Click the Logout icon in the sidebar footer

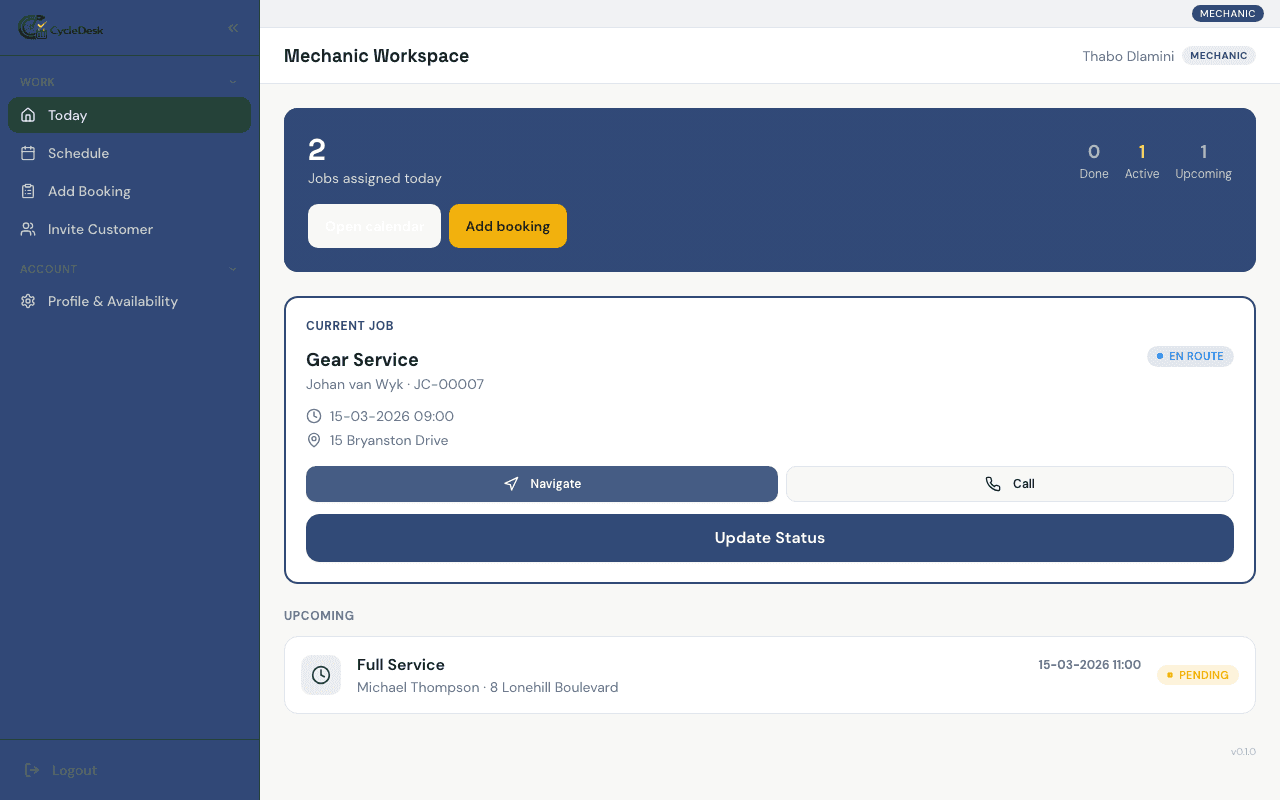click(x=29, y=770)
